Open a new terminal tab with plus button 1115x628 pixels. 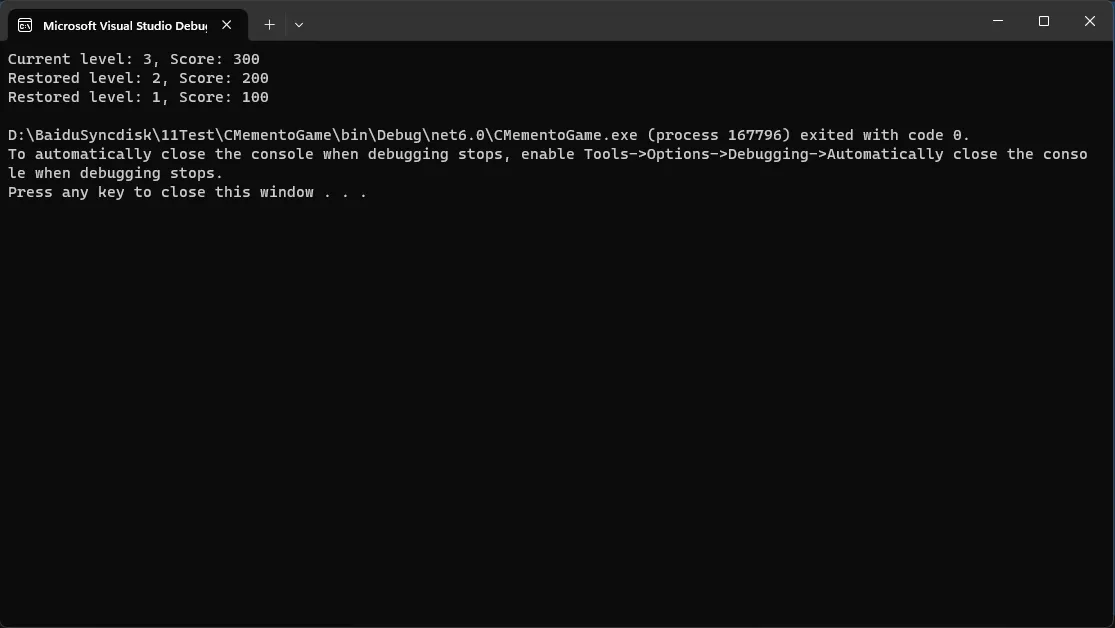270,25
